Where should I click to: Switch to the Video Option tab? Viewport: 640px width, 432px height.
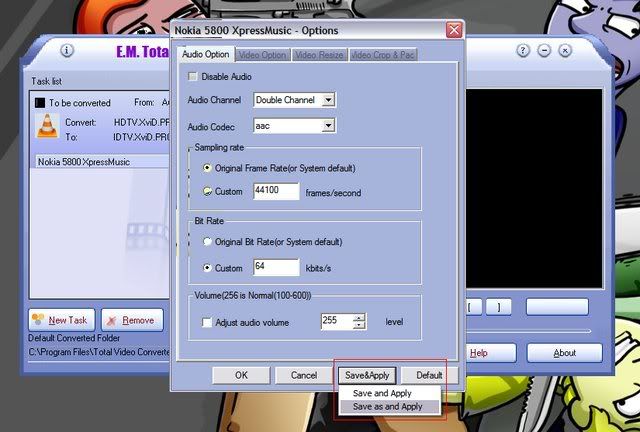pos(263,54)
